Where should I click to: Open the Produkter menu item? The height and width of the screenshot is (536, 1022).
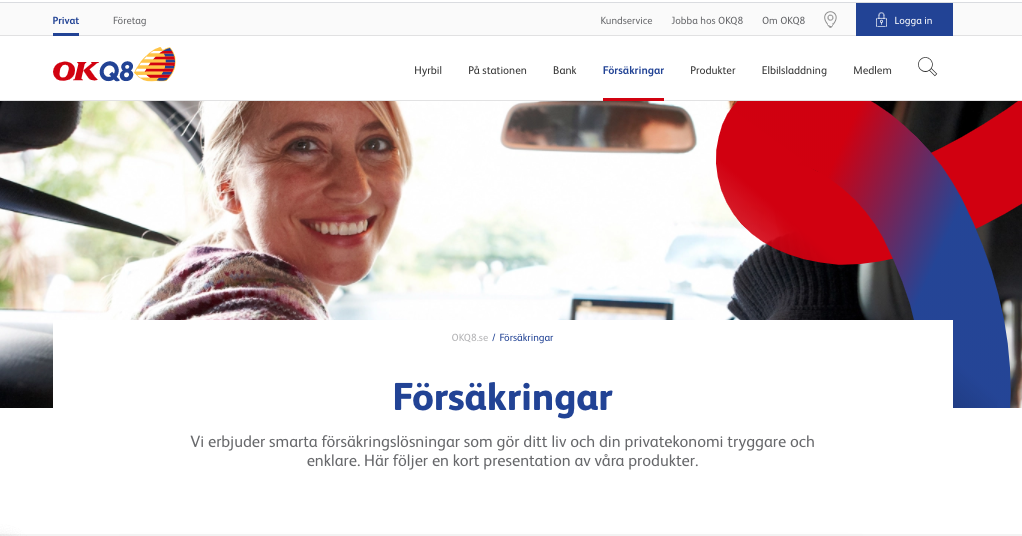coord(712,70)
